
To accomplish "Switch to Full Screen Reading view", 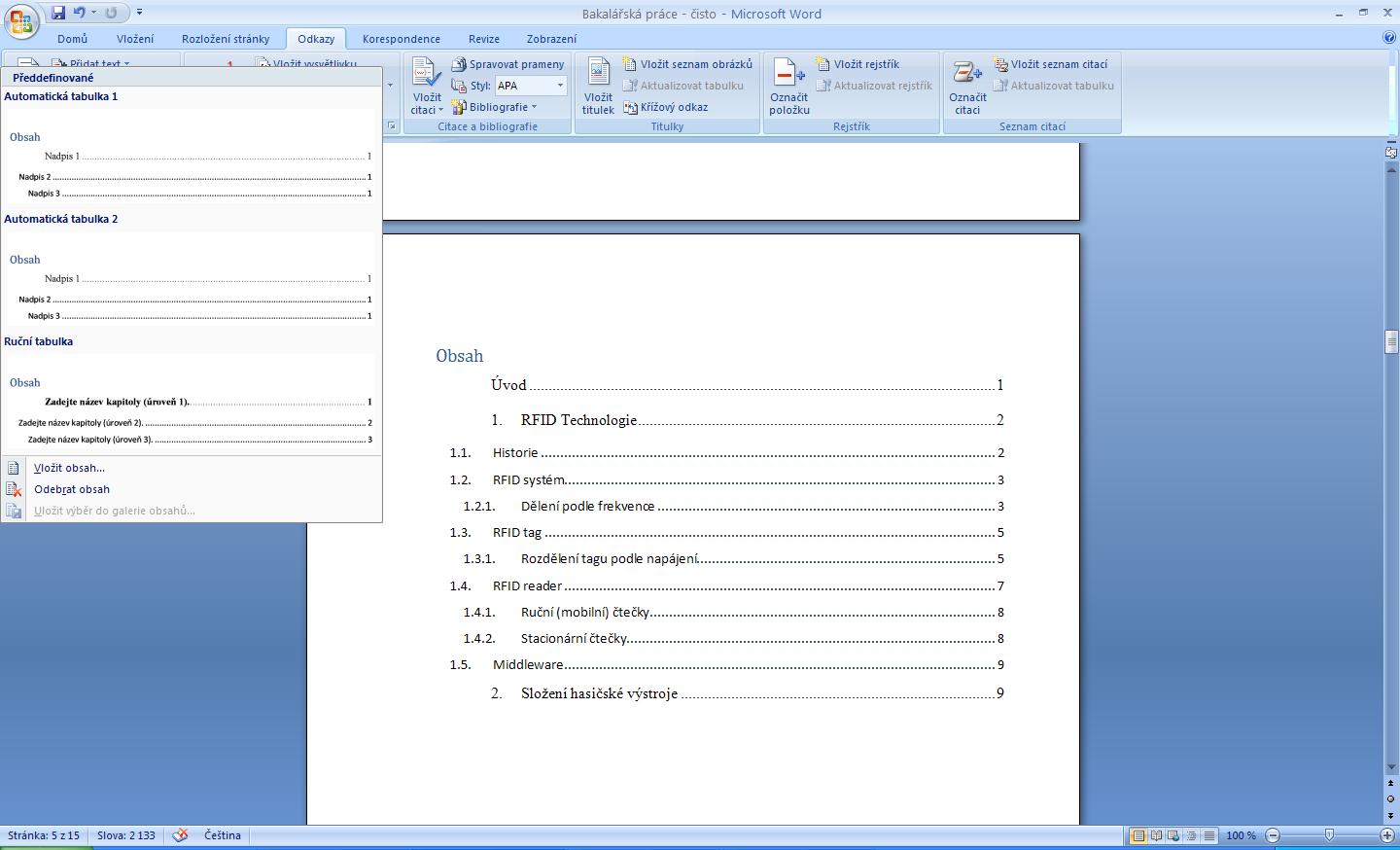I will click(1156, 835).
